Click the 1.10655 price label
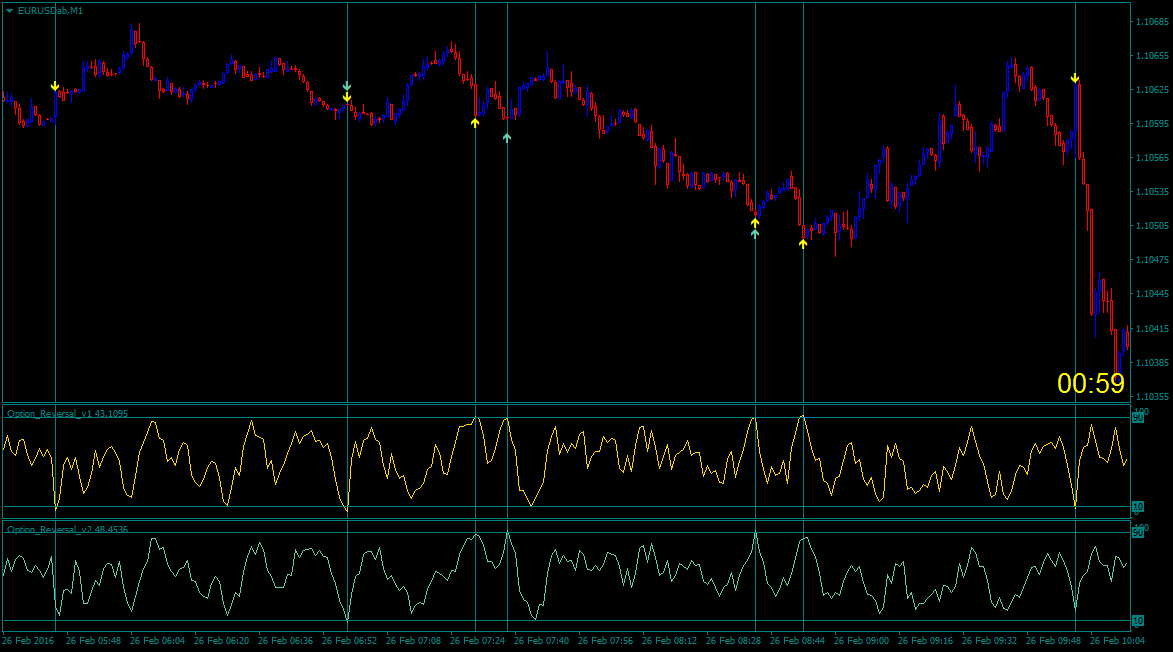 [x=1152, y=56]
